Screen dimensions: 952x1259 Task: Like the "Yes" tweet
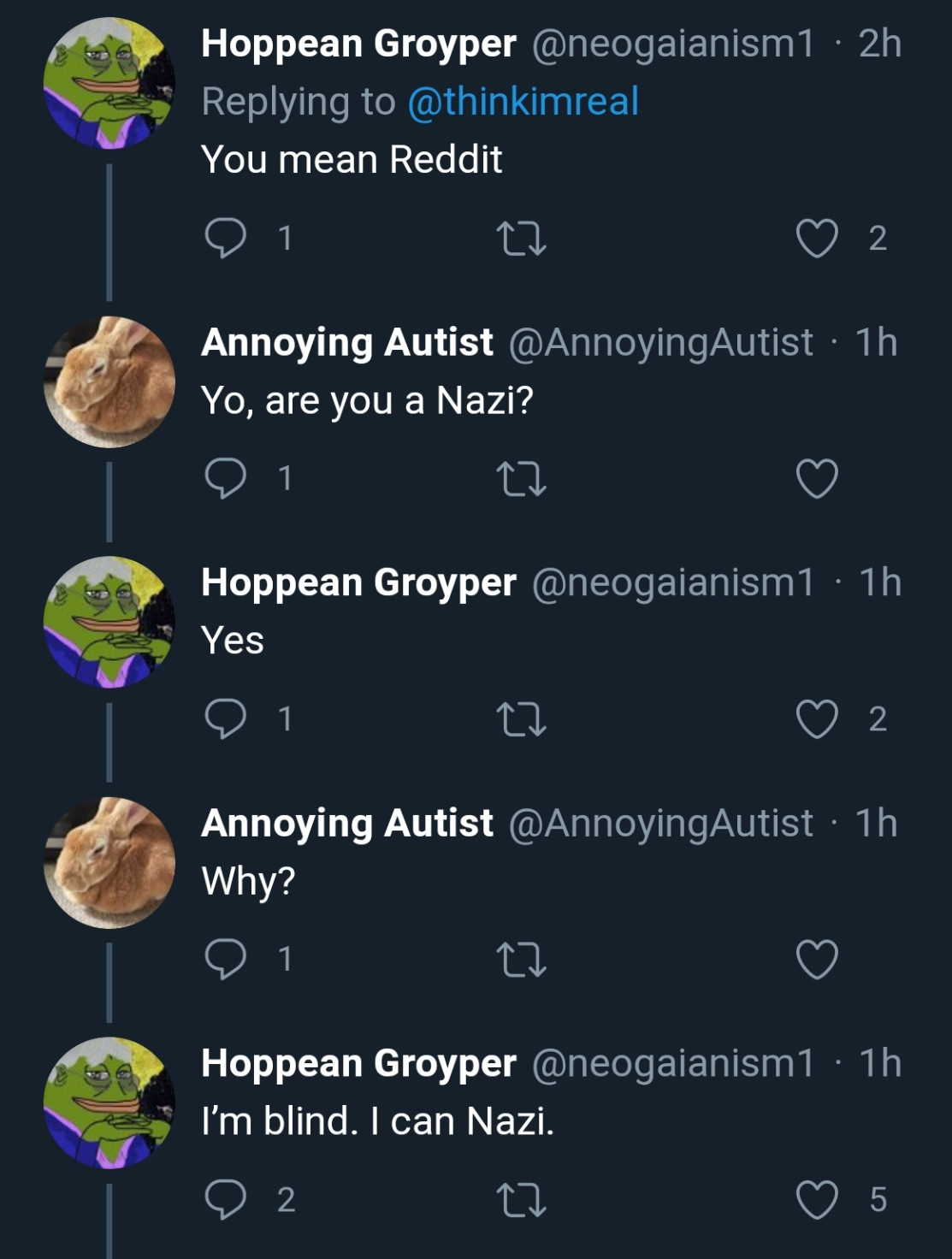pyautogui.click(x=817, y=718)
